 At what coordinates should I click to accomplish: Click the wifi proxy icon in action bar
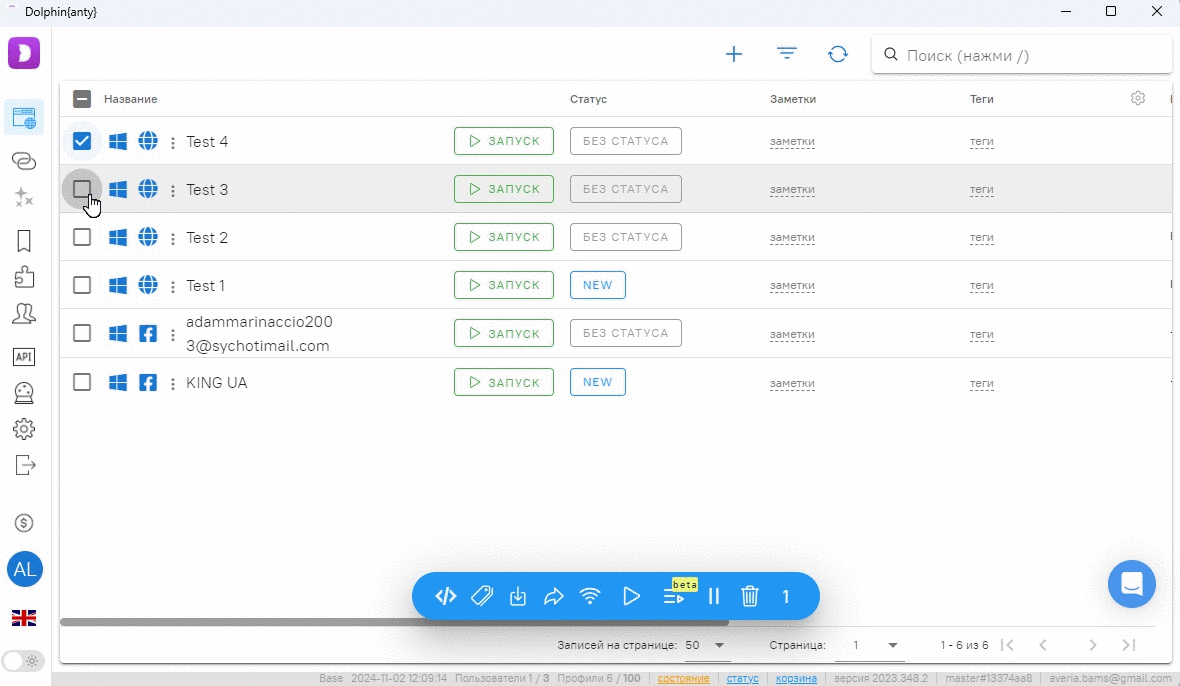591,597
